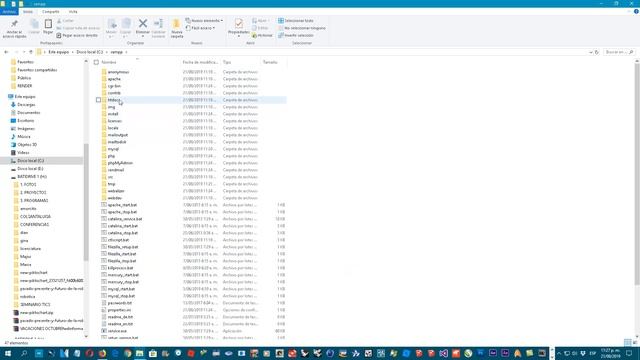Go back with the back arrow
This screenshot has width=640, height=360.
pos(6,52)
